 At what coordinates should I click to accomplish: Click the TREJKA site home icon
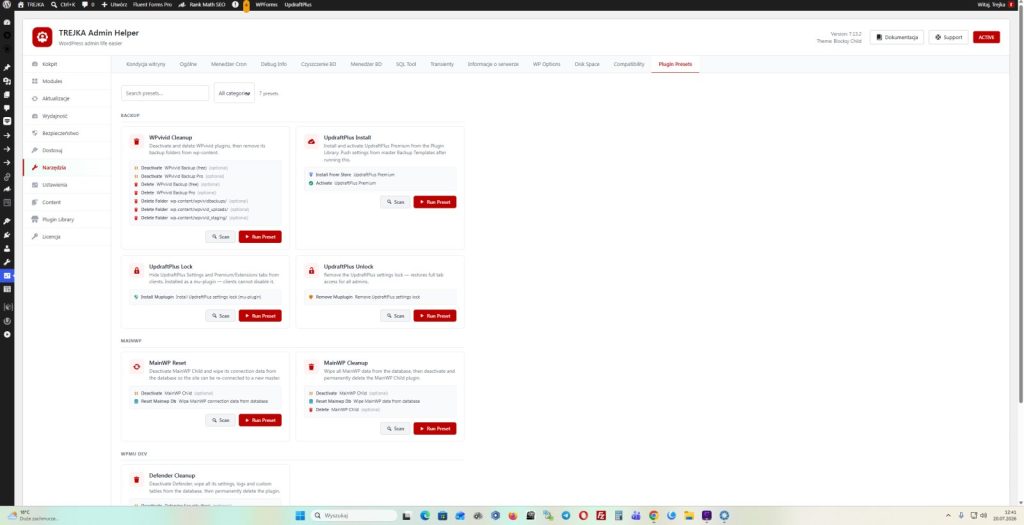pyautogui.click(x=20, y=4)
